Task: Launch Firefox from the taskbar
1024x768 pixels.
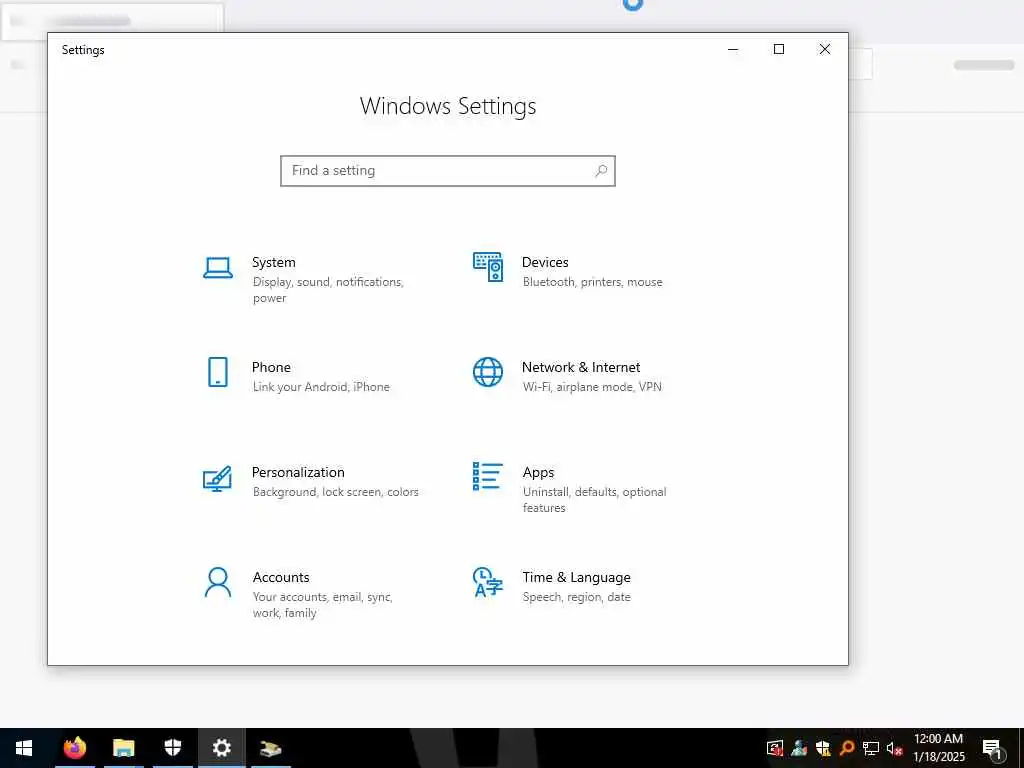Action: click(x=74, y=748)
